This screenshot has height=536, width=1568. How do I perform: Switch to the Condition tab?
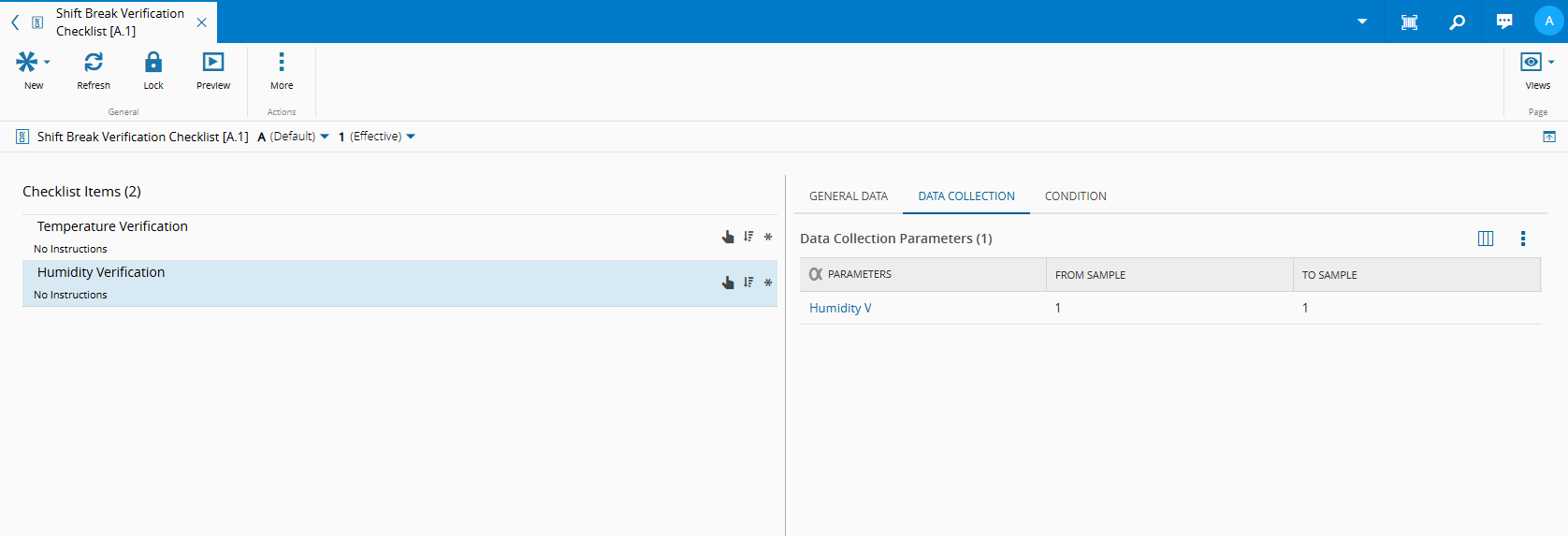(1075, 196)
